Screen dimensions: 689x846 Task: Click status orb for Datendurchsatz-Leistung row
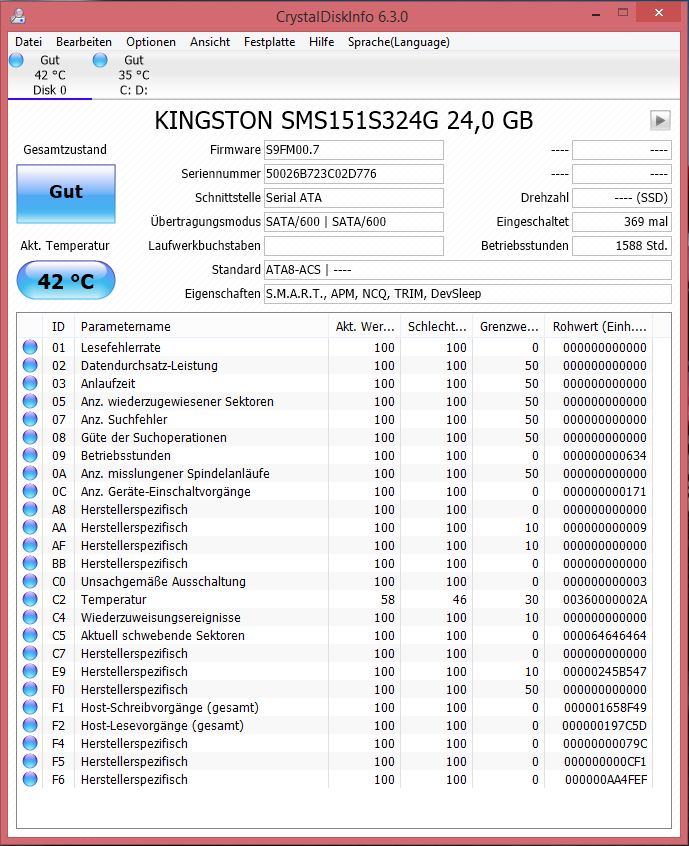(30, 365)
